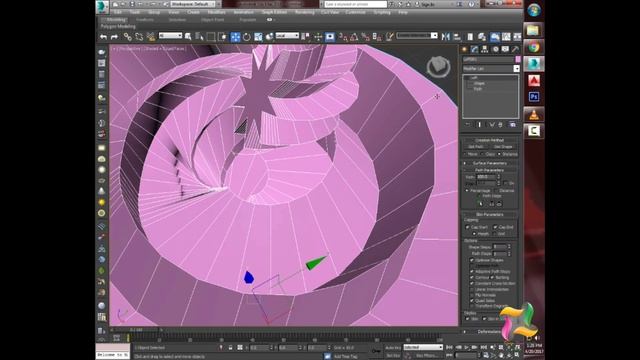Click Configure Modifier Sets icon below stack
640x360 pixels.
pos(513,124)
